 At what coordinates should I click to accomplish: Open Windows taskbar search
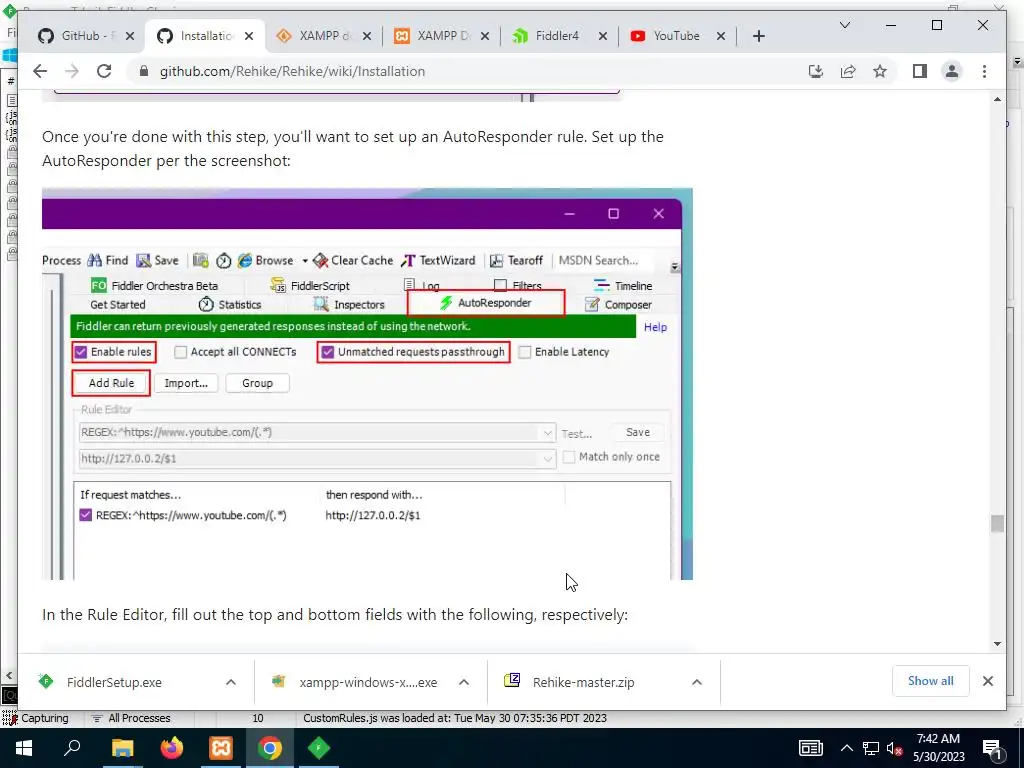pos(72,748)
